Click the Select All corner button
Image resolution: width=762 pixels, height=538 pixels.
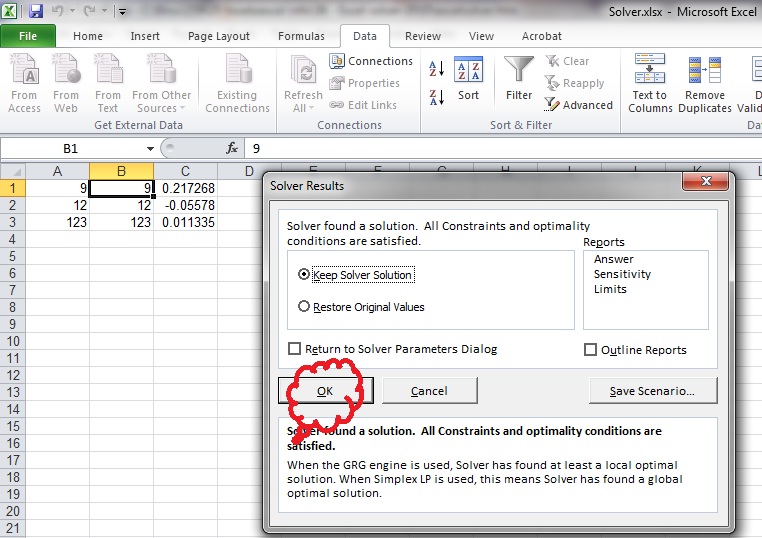13,172
